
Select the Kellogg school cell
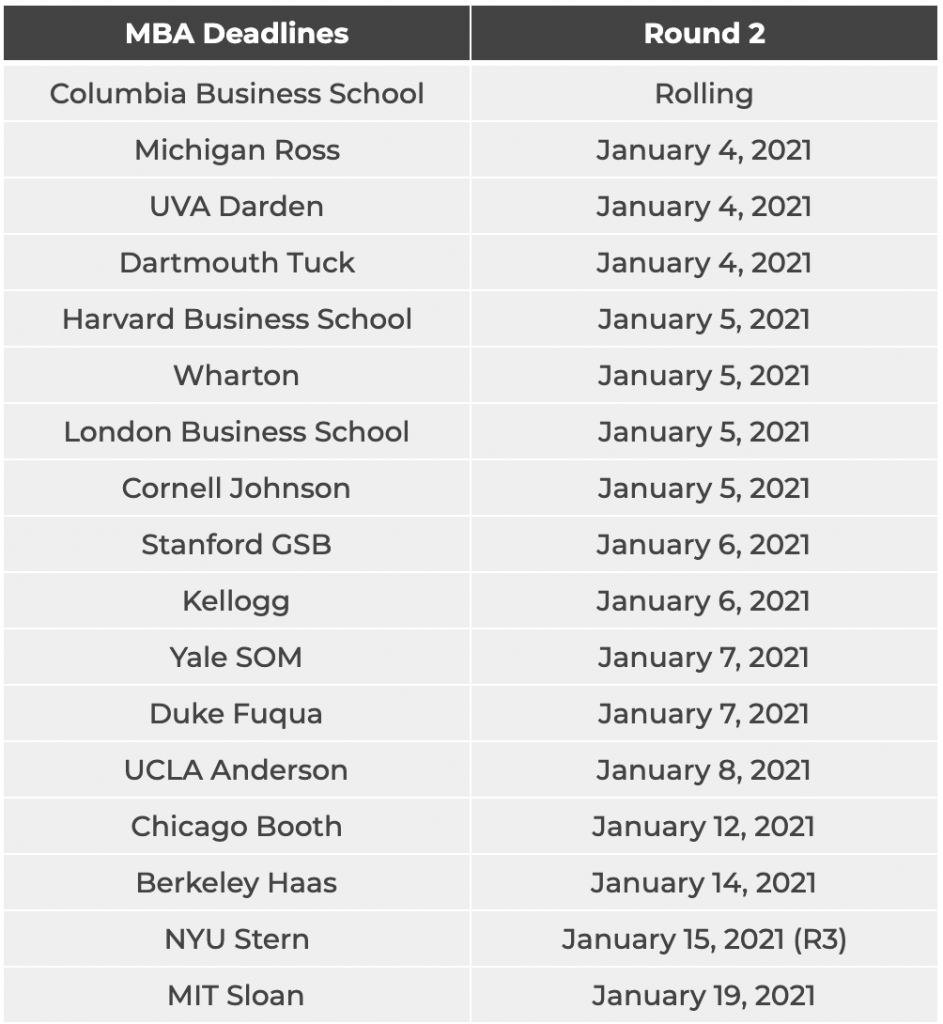[237, 601]
